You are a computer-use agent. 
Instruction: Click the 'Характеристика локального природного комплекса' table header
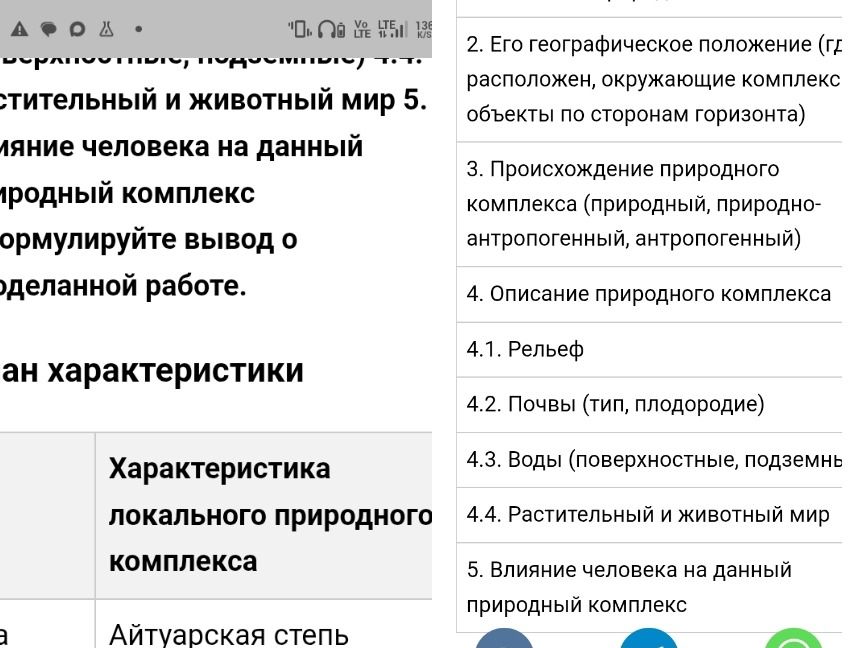tap(264, 515)
